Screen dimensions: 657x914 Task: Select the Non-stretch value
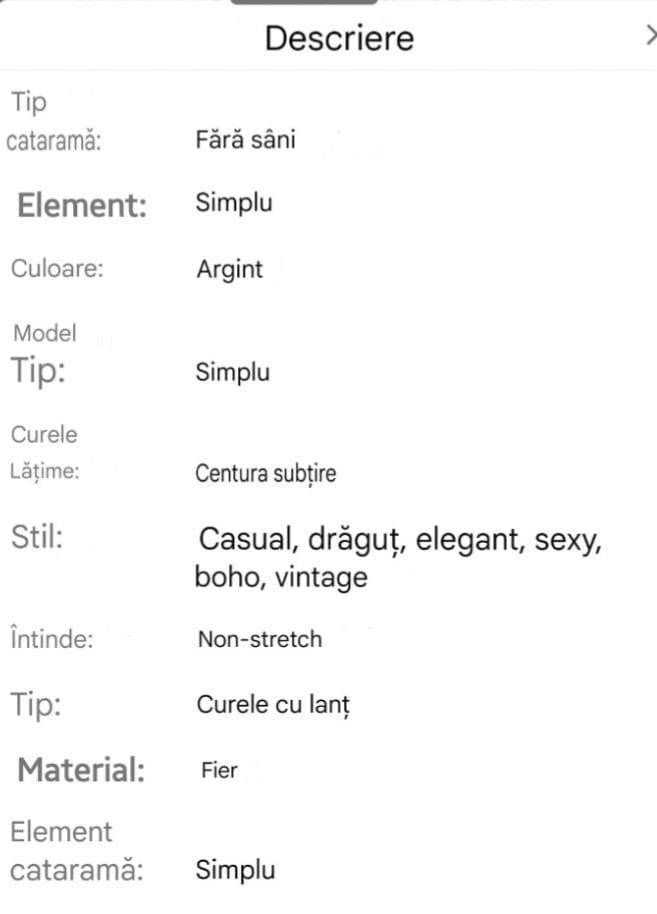point(259,639)
